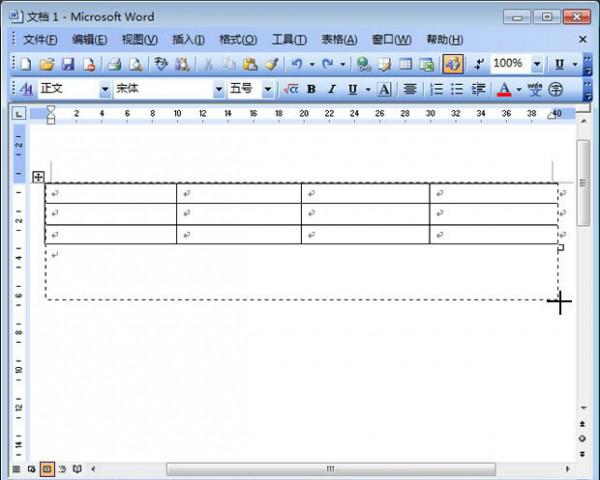Click the Insert Table icon
The height and width of the screenshot is (480, 600).
tap(406, 64)
